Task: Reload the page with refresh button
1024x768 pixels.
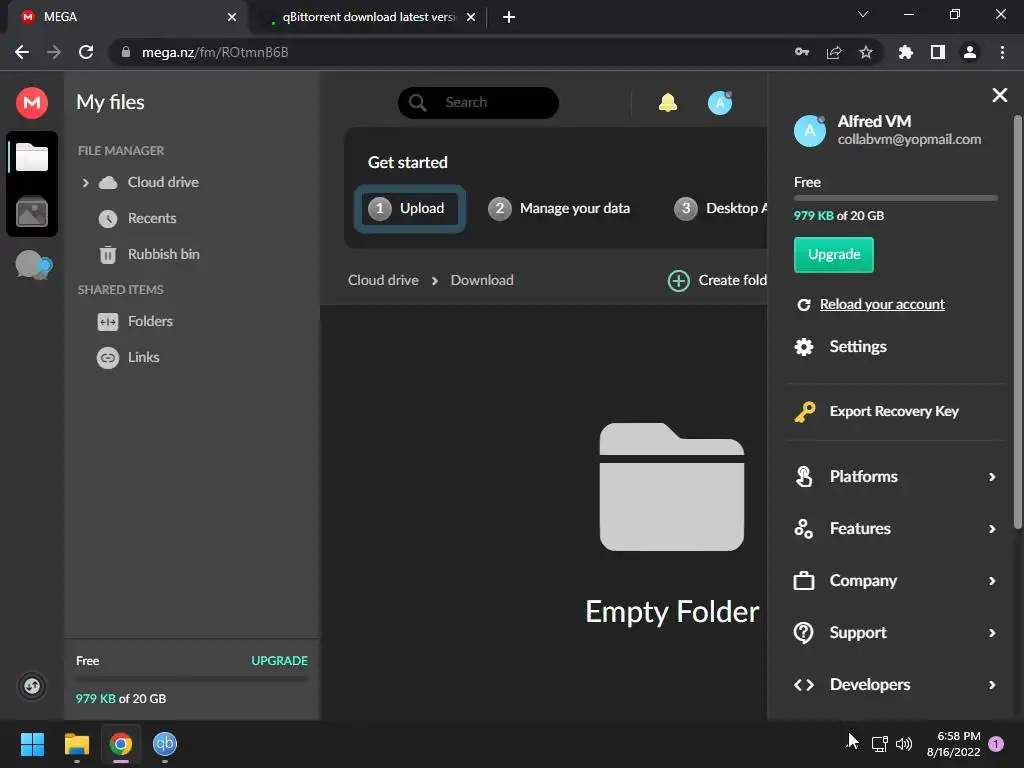Action: pos(86,52)
